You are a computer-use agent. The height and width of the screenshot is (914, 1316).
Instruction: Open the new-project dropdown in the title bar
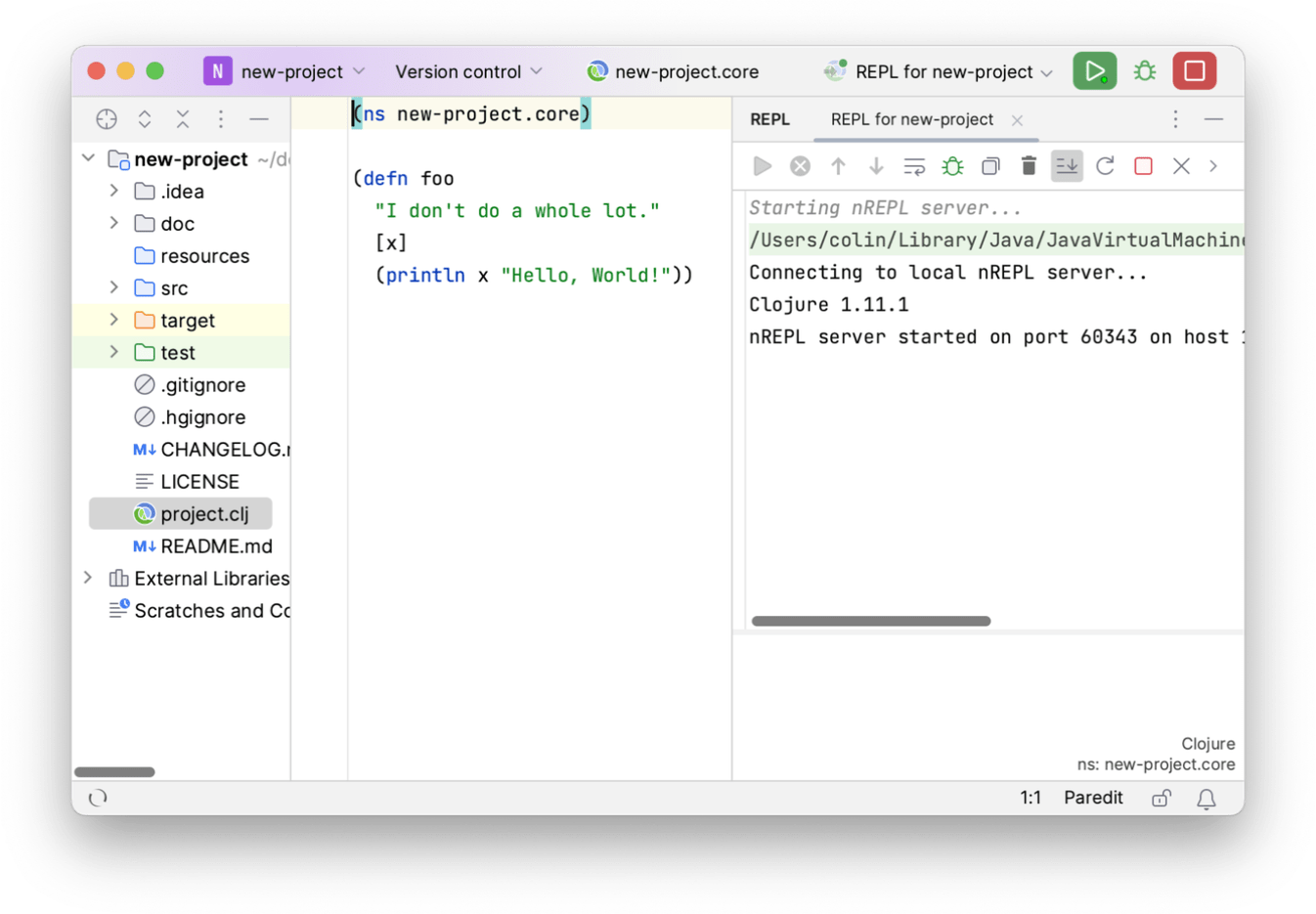click(285, 71)
